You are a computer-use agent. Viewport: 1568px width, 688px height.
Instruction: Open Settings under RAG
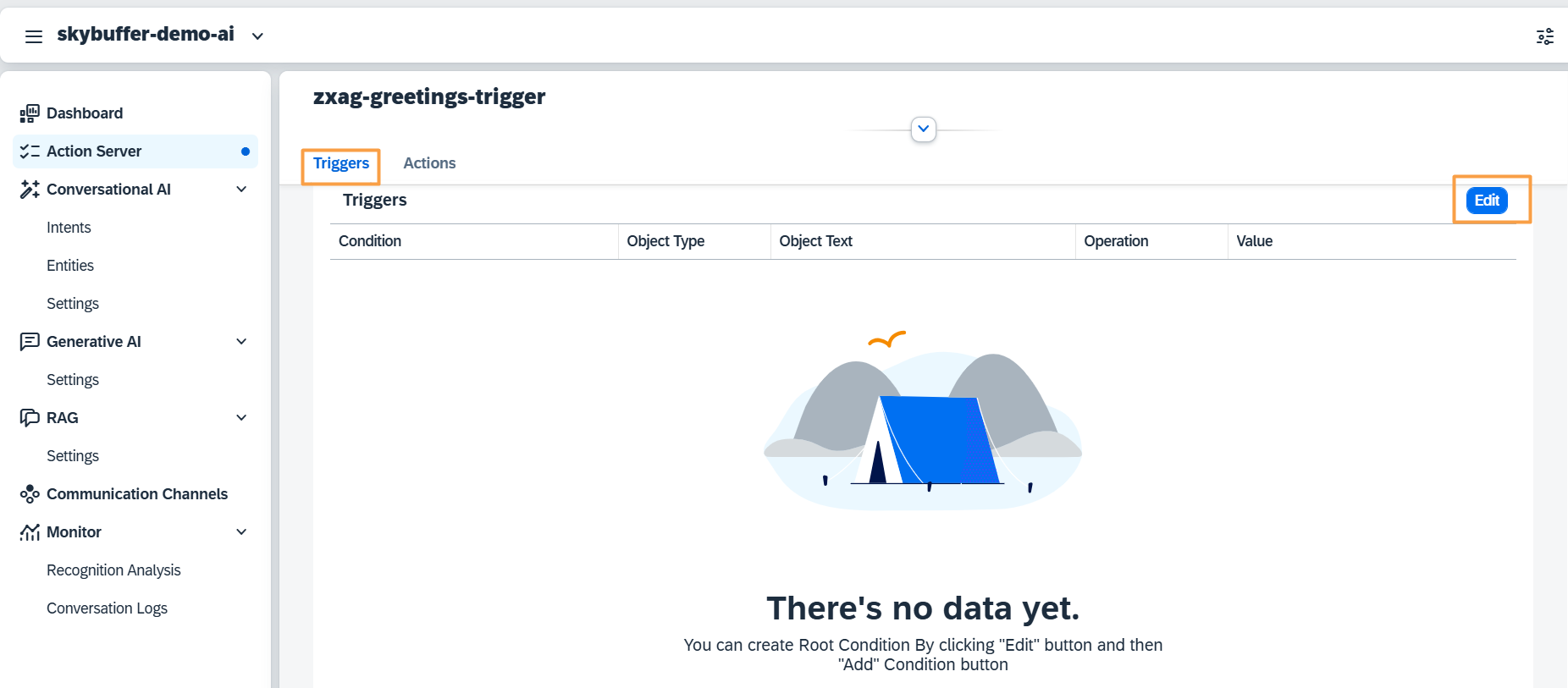[x=73, y=456]
